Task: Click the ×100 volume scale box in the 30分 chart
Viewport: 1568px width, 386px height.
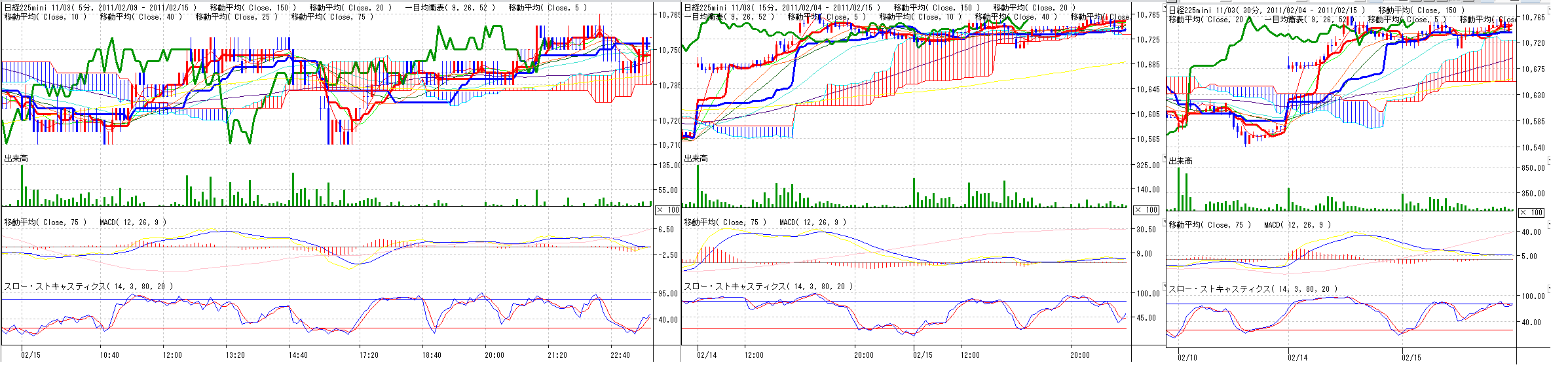Action: (1531, 213)
